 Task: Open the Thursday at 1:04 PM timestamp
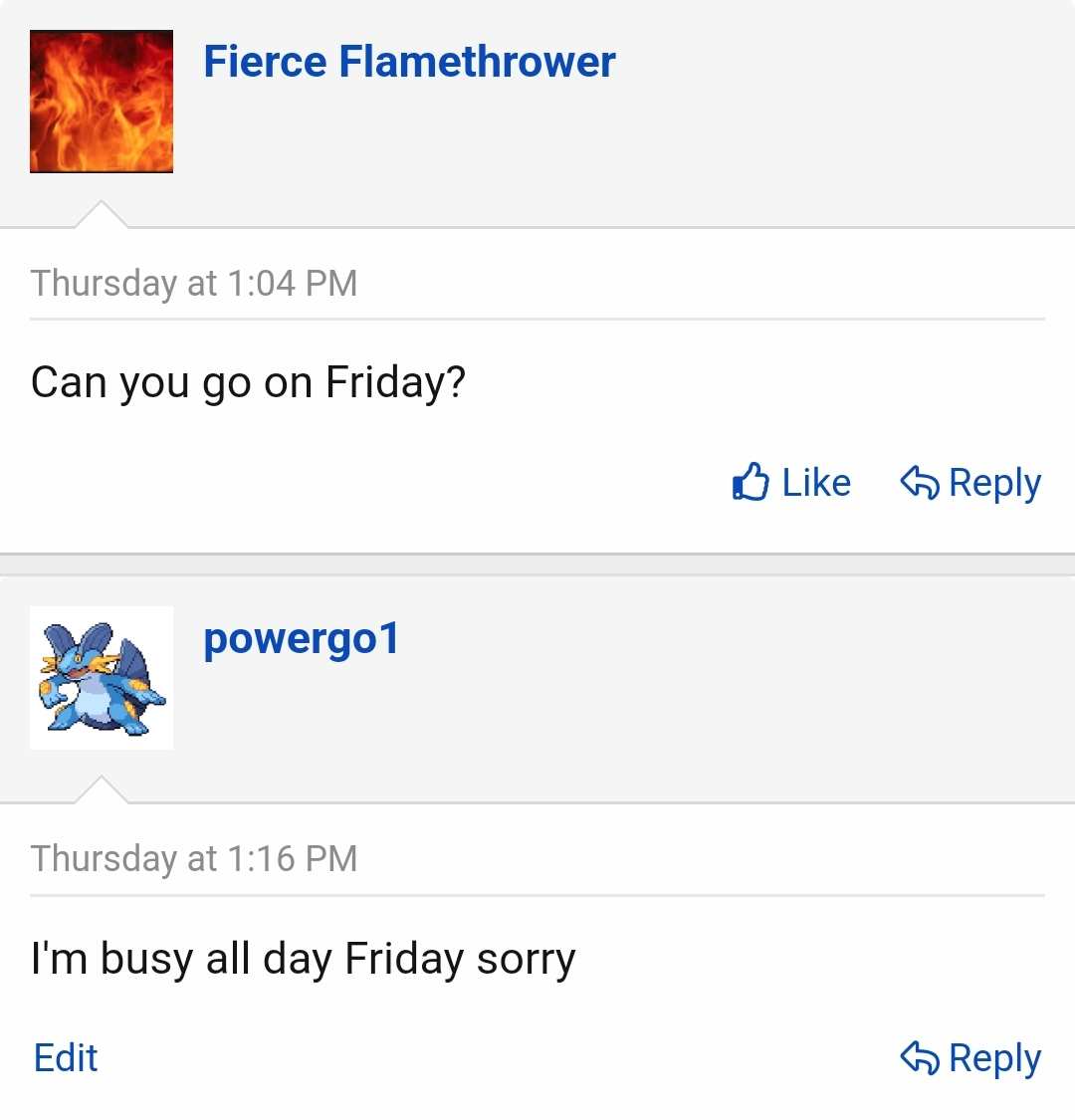pyautogui.click(x=193, y=283)
